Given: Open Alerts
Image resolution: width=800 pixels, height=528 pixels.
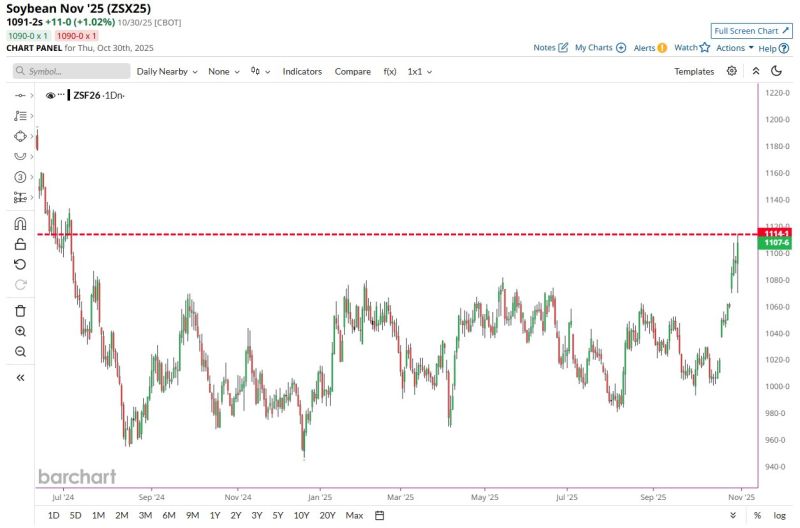Looking at the screenshot, I should coord(650,47).
